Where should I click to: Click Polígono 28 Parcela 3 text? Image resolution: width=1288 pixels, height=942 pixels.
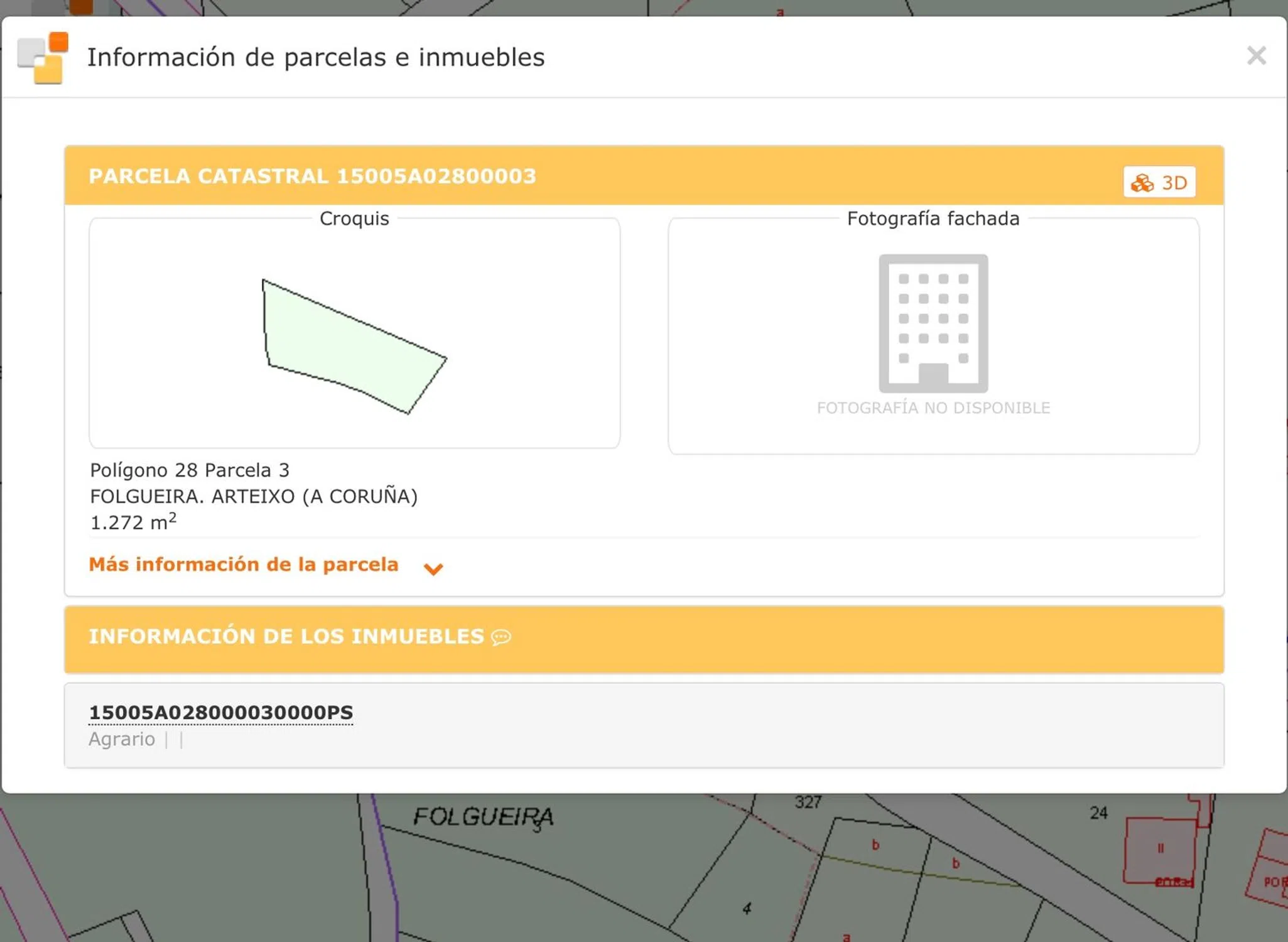coord(190,470)
